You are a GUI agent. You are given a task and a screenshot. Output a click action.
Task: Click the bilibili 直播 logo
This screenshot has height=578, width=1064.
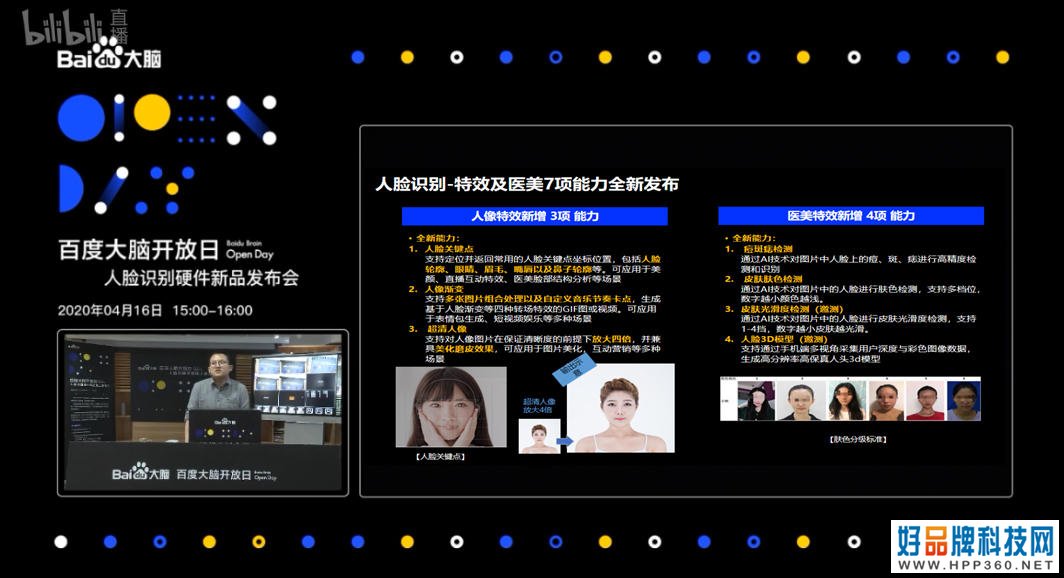[x=75, y=27]
